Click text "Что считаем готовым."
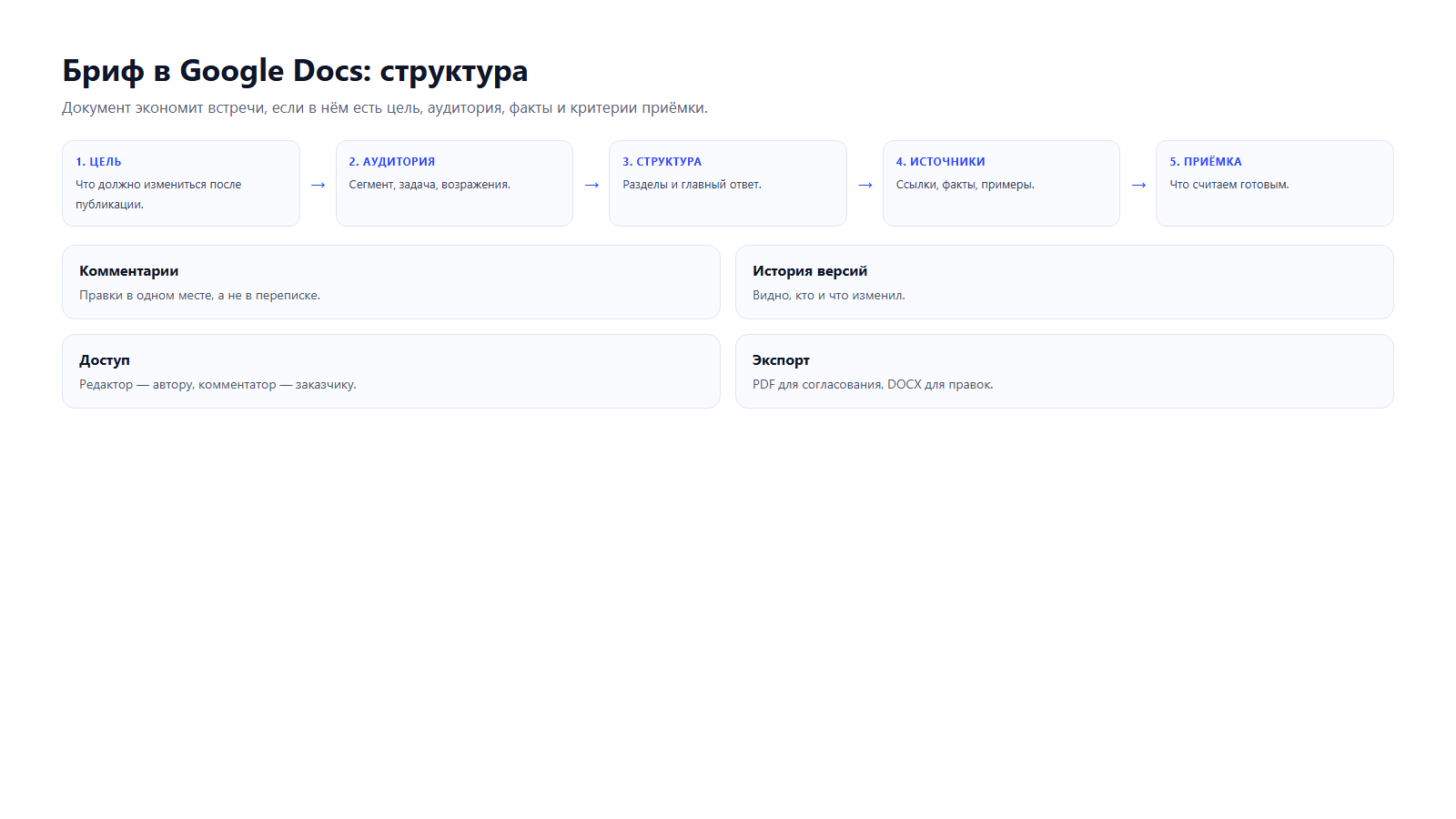Image resolution: width=1456 pixels, height=819 pixels. 1229,184
